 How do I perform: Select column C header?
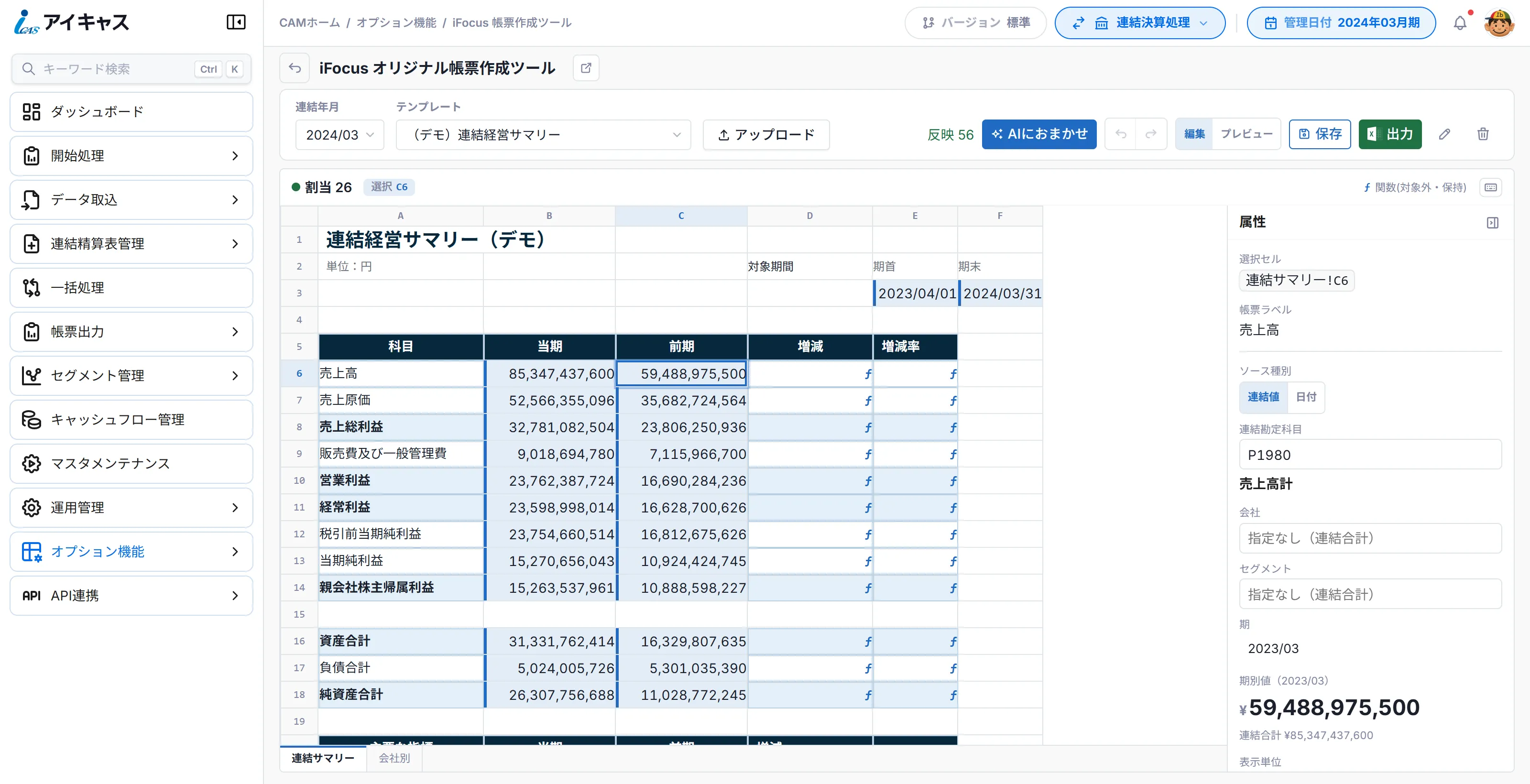(x=681, y=216)
